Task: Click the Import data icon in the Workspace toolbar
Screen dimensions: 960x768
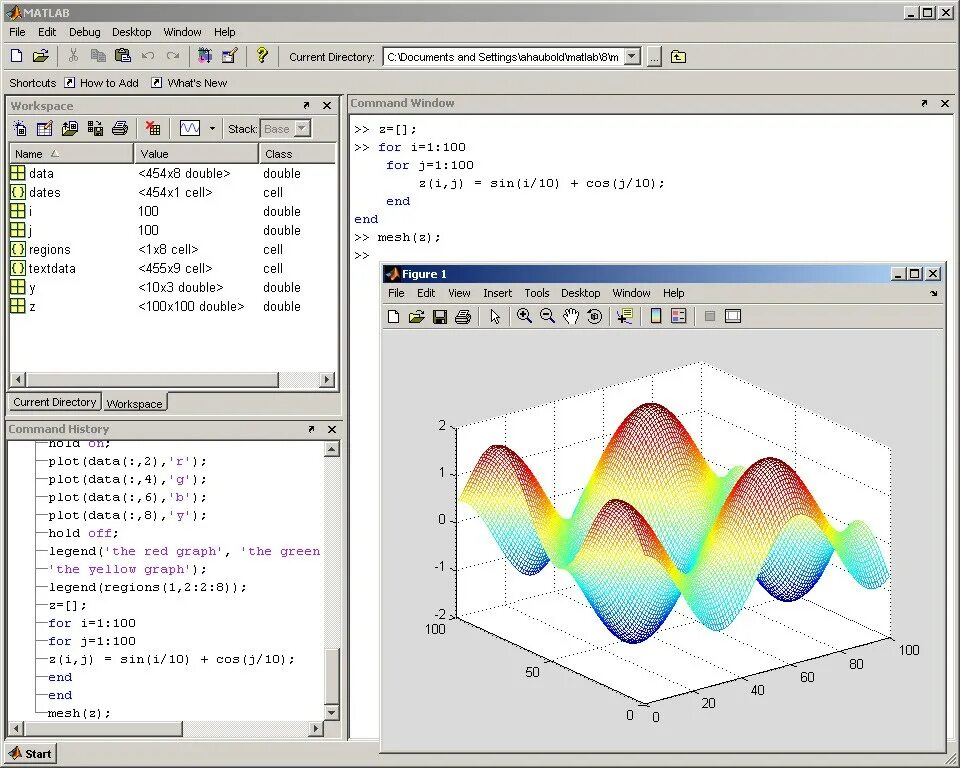Action: click(x=70, y=128)
